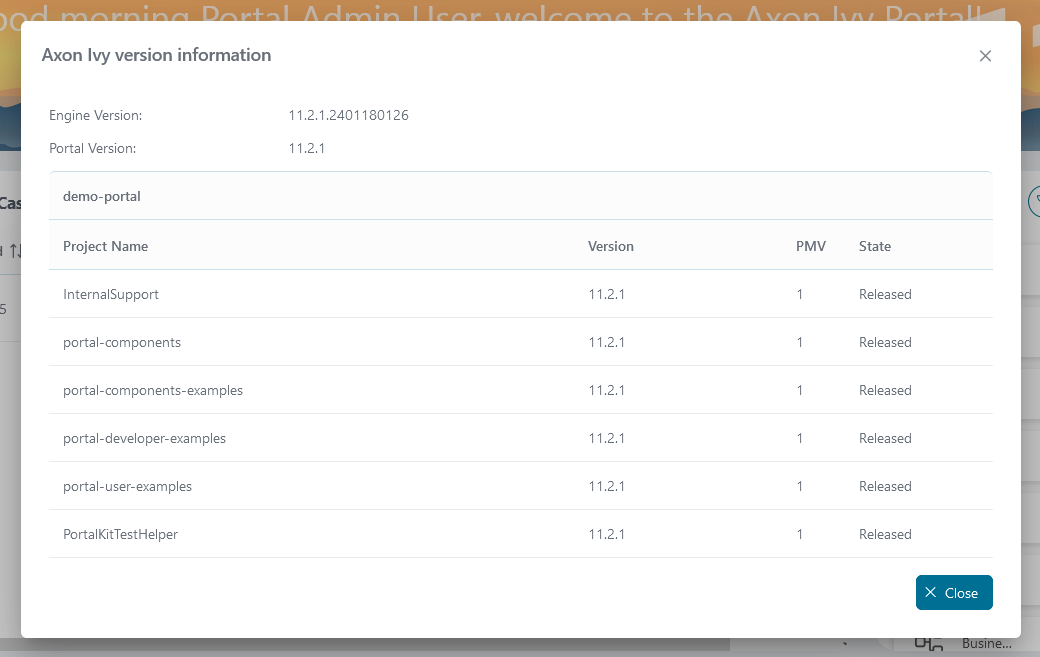This screenshot has height=657, width=1040.
Task: Click the 'Portal Version:' label
Action: (x=93, y=149)
